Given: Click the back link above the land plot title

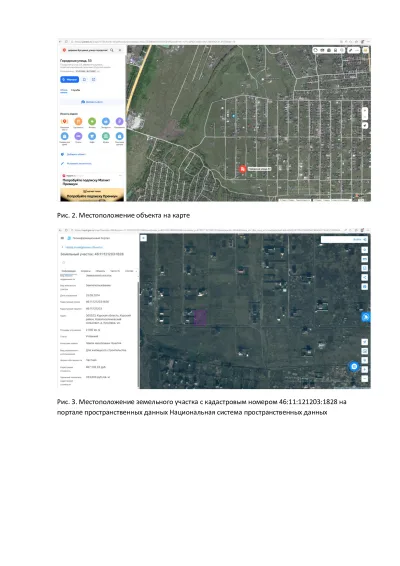Looking at the screenshot, I should (x=84, y=247).
